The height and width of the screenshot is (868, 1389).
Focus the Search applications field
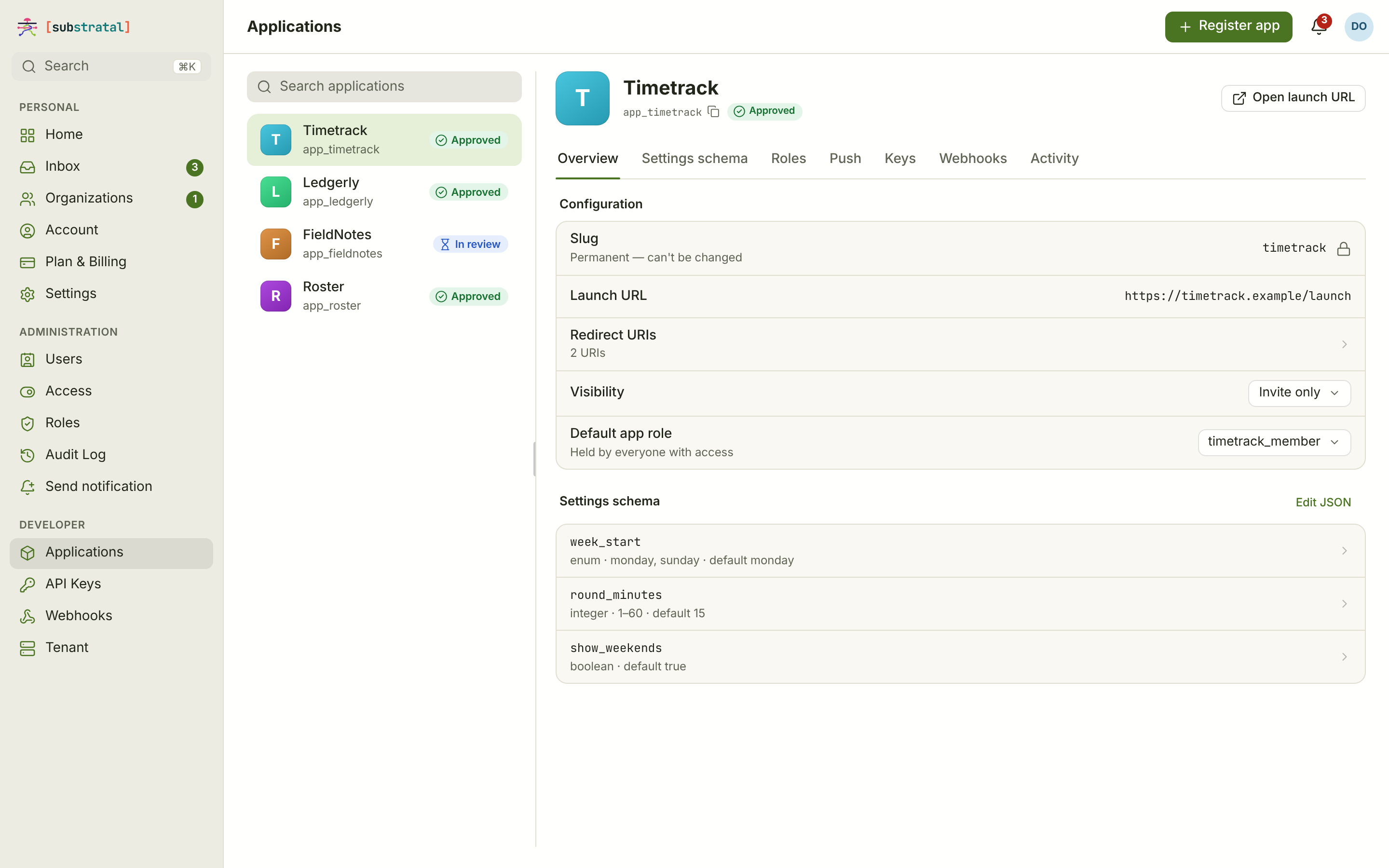click(384, 87)
